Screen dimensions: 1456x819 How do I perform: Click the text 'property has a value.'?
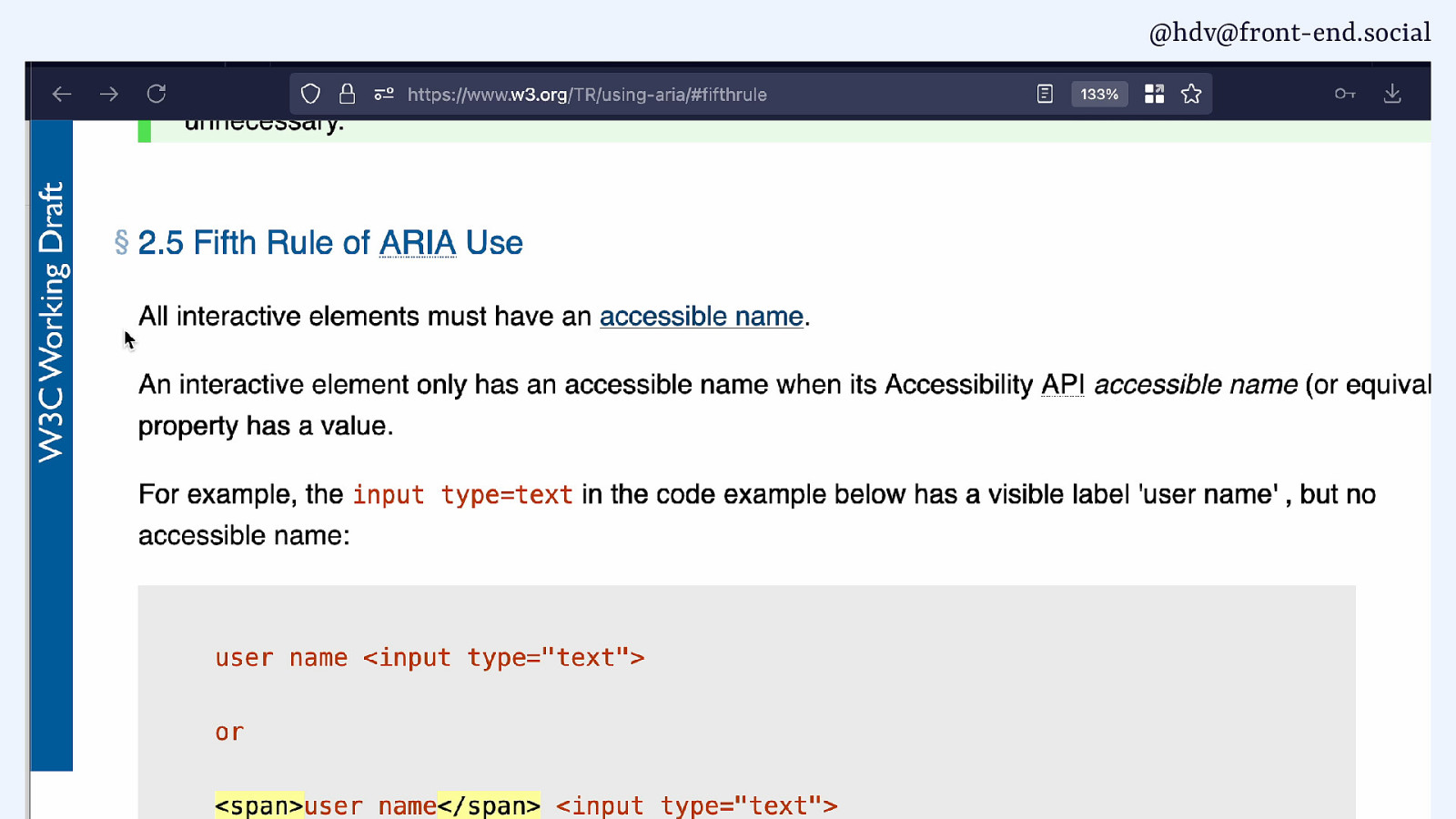point(266,426)
